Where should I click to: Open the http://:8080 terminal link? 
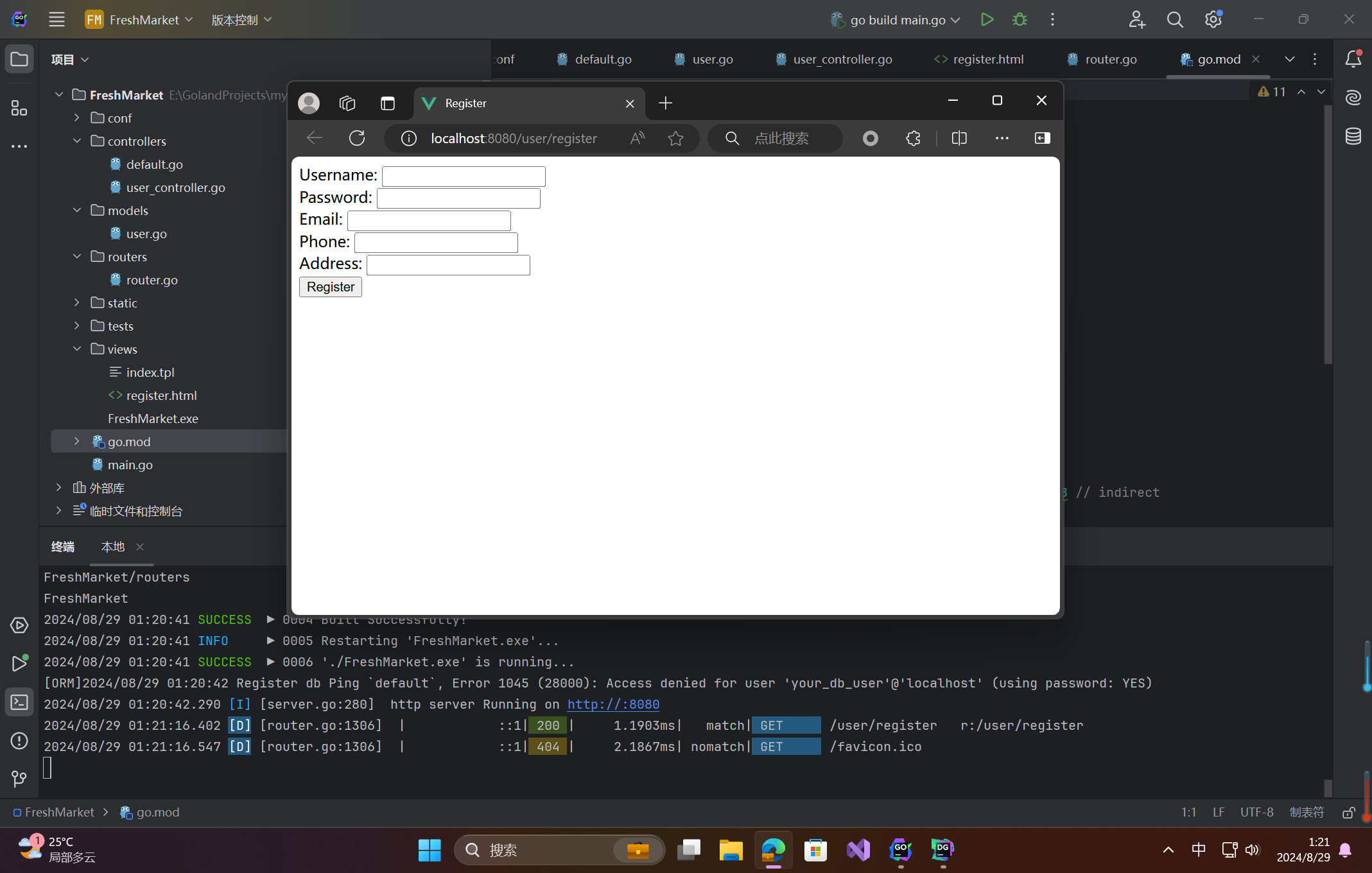click(613, 704)
